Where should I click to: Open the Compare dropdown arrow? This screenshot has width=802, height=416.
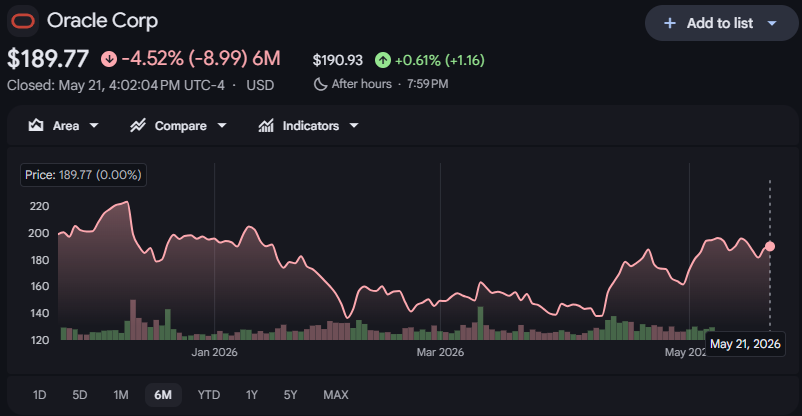coord(222,125)
